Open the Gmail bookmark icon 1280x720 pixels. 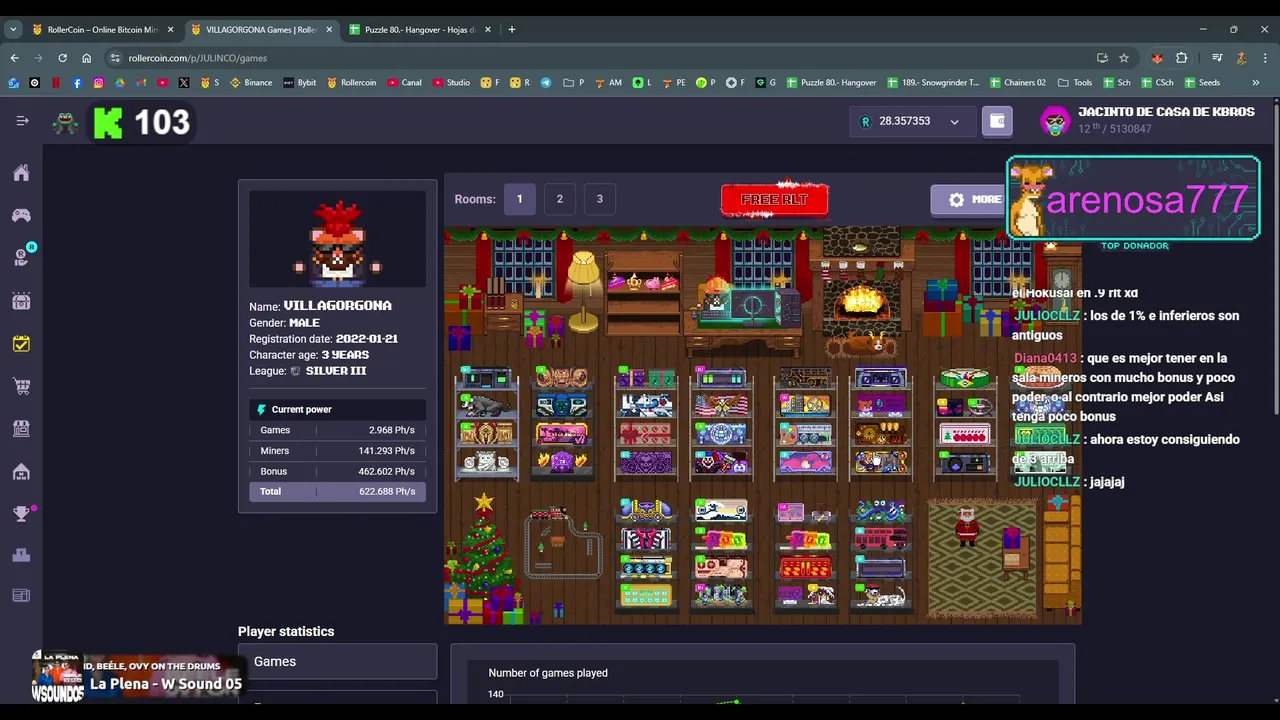[141, 83]
